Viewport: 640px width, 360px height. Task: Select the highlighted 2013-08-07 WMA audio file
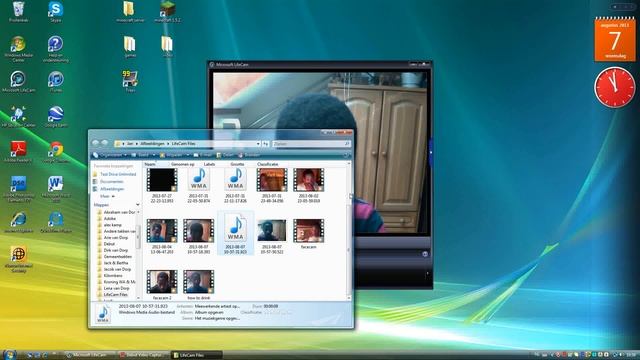point(236,233)
